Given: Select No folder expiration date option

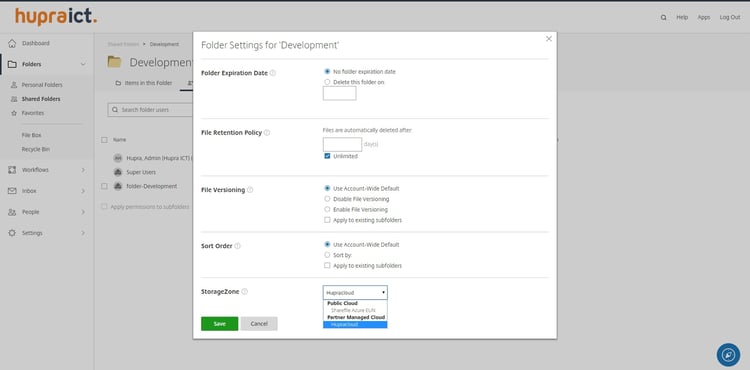Looking at the screenshot, I should [x=327, y=72].
